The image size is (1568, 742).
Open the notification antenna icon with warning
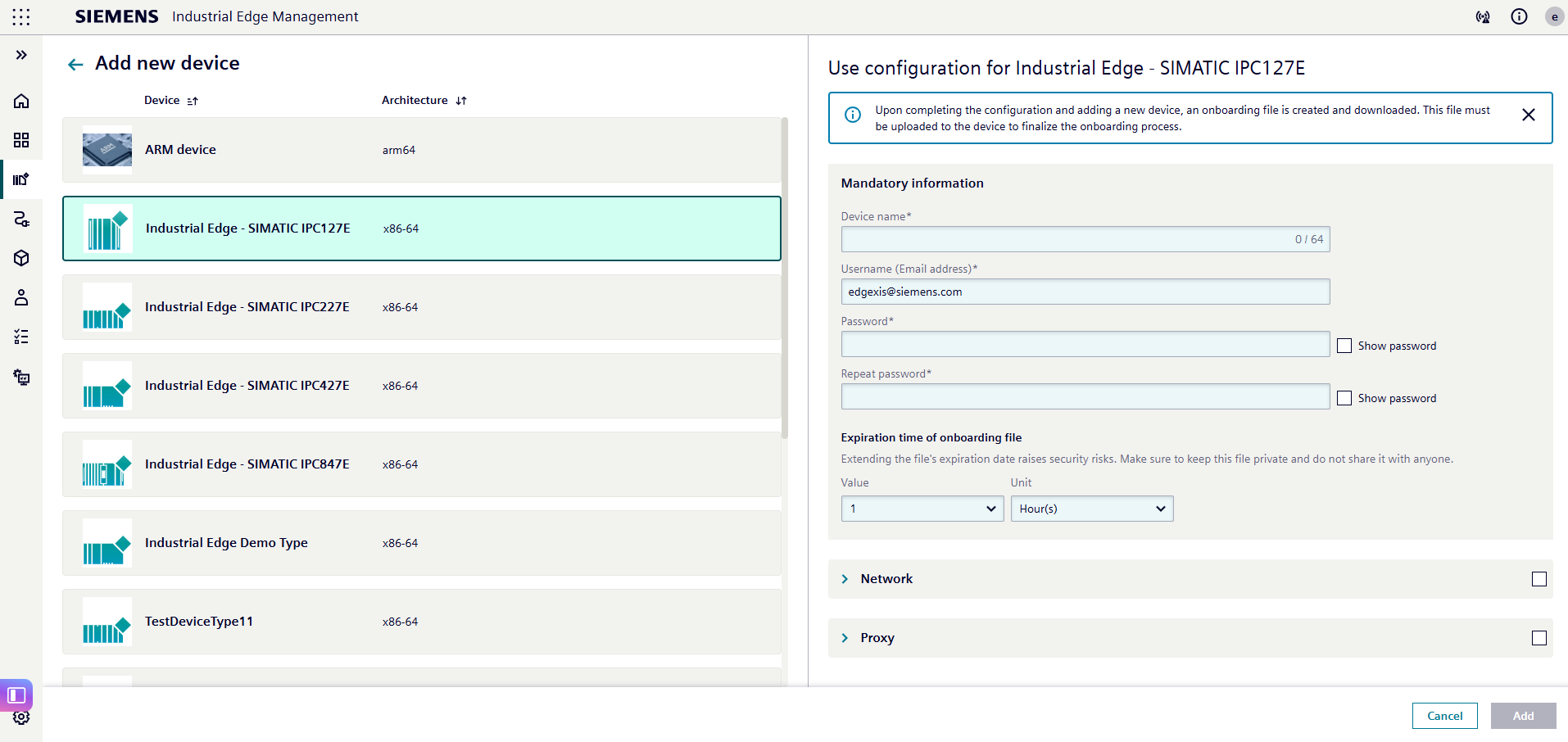pyautogui.click(x=1483, y=16)
